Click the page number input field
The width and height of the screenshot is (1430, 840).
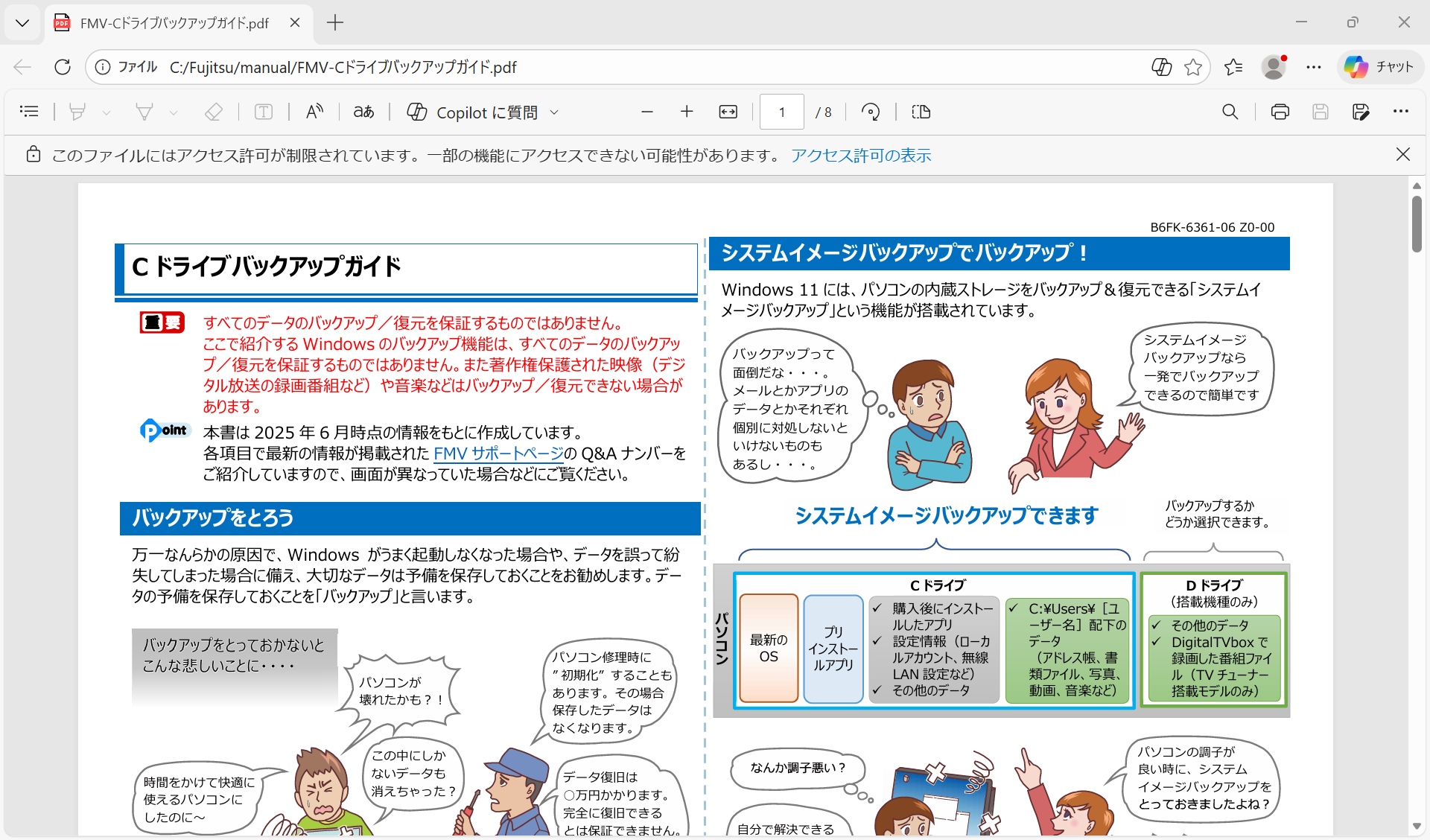click(x=781, y=112)
